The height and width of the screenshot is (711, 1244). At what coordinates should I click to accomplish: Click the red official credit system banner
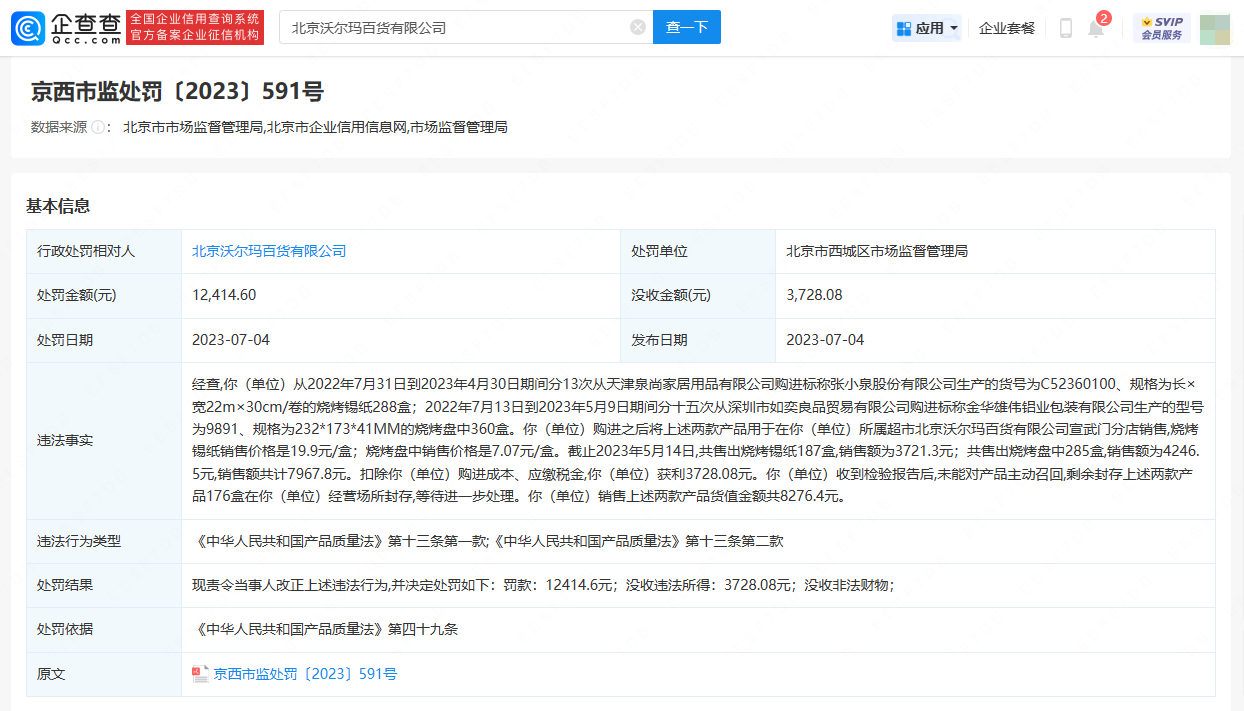coord(196,28)
